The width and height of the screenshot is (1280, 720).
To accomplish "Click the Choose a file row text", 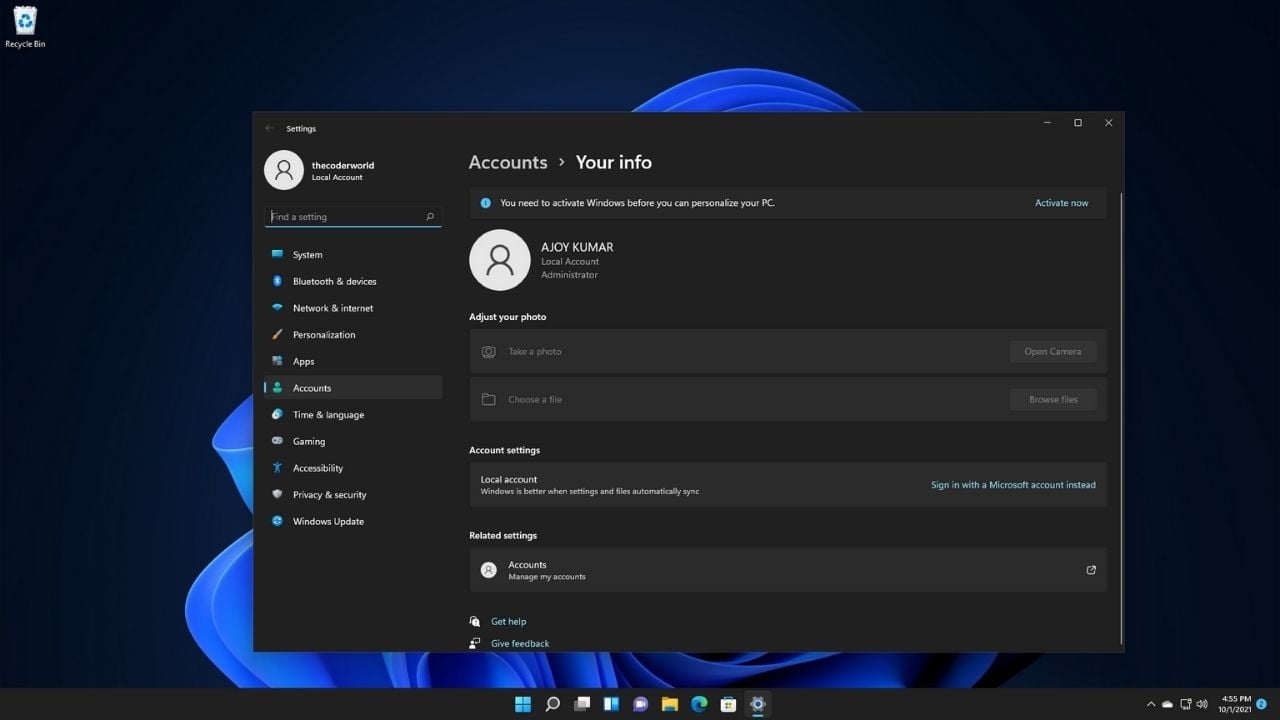I will 535,399.
